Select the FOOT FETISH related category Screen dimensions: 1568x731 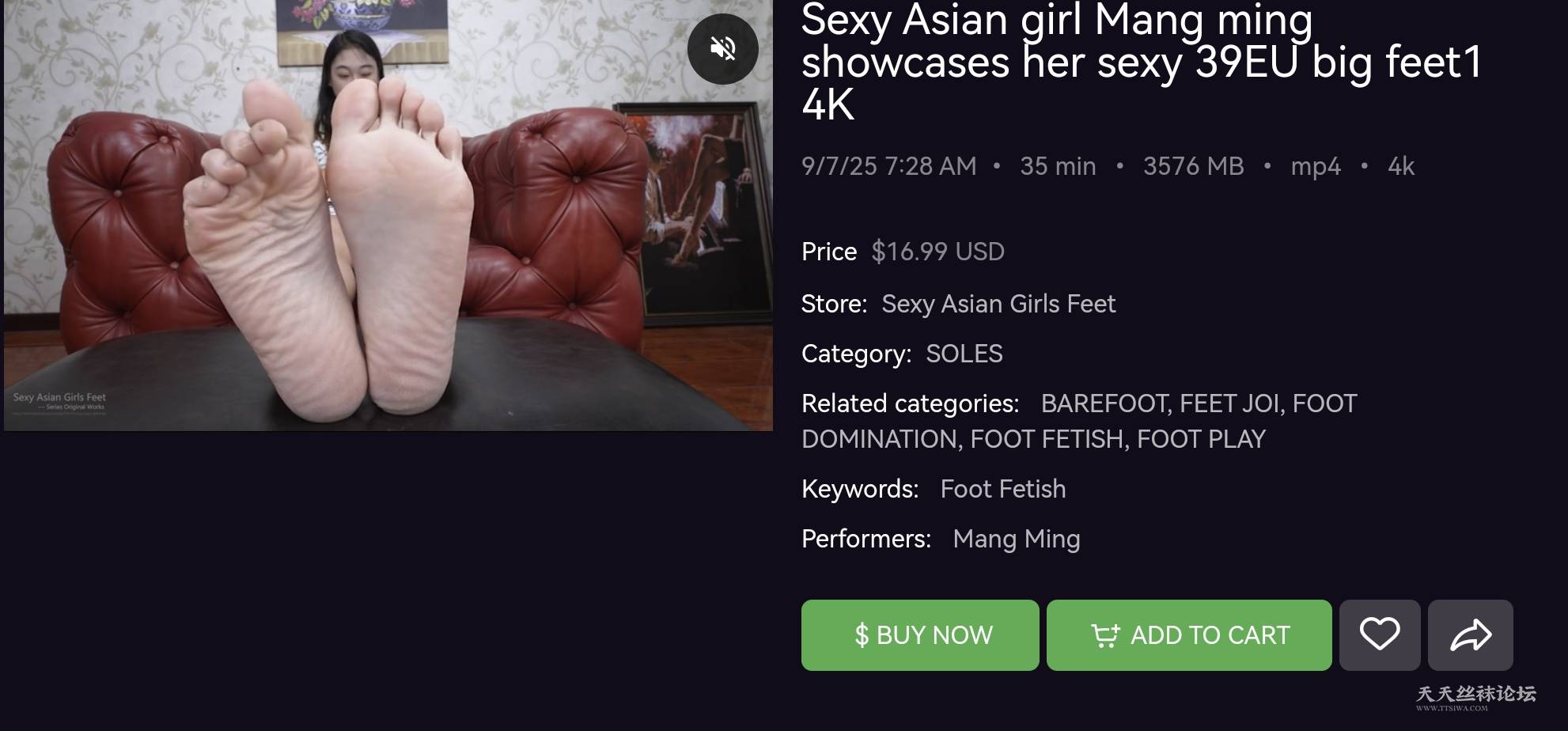(1047, 439)
